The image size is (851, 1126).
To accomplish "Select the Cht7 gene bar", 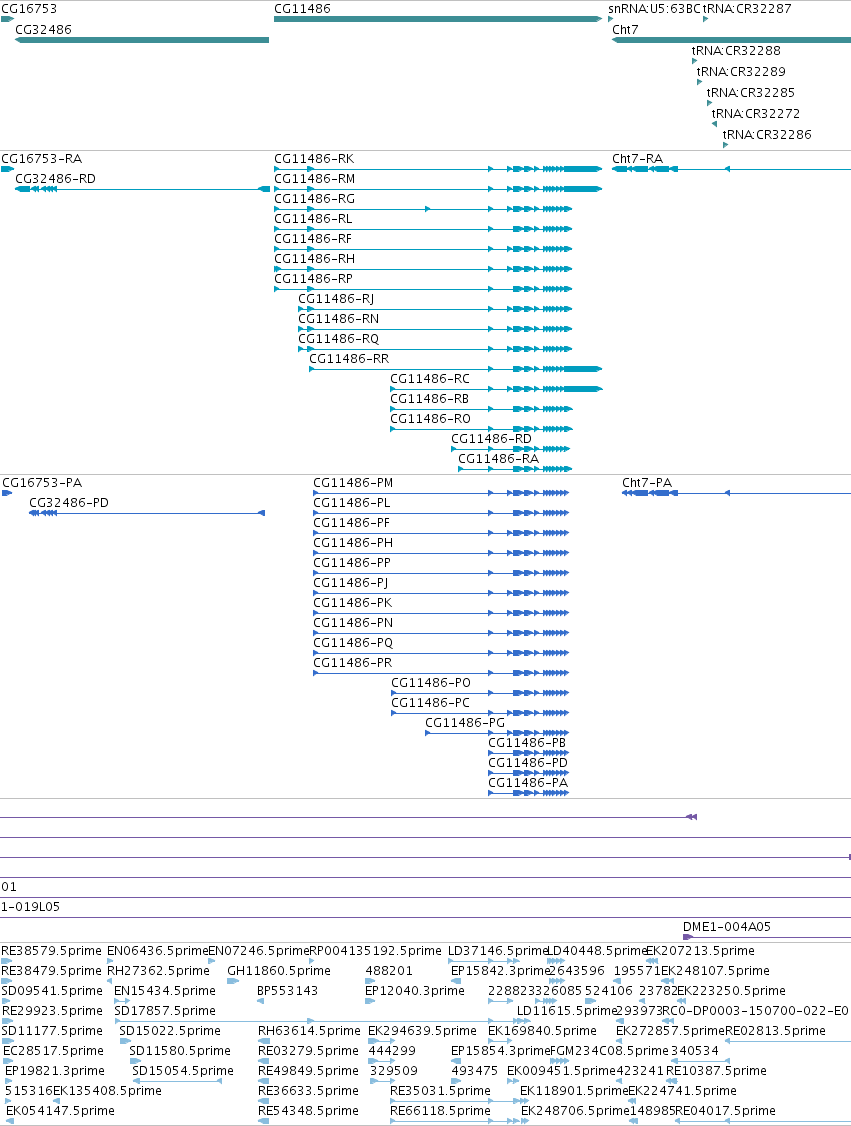I will tap(731, 40).
